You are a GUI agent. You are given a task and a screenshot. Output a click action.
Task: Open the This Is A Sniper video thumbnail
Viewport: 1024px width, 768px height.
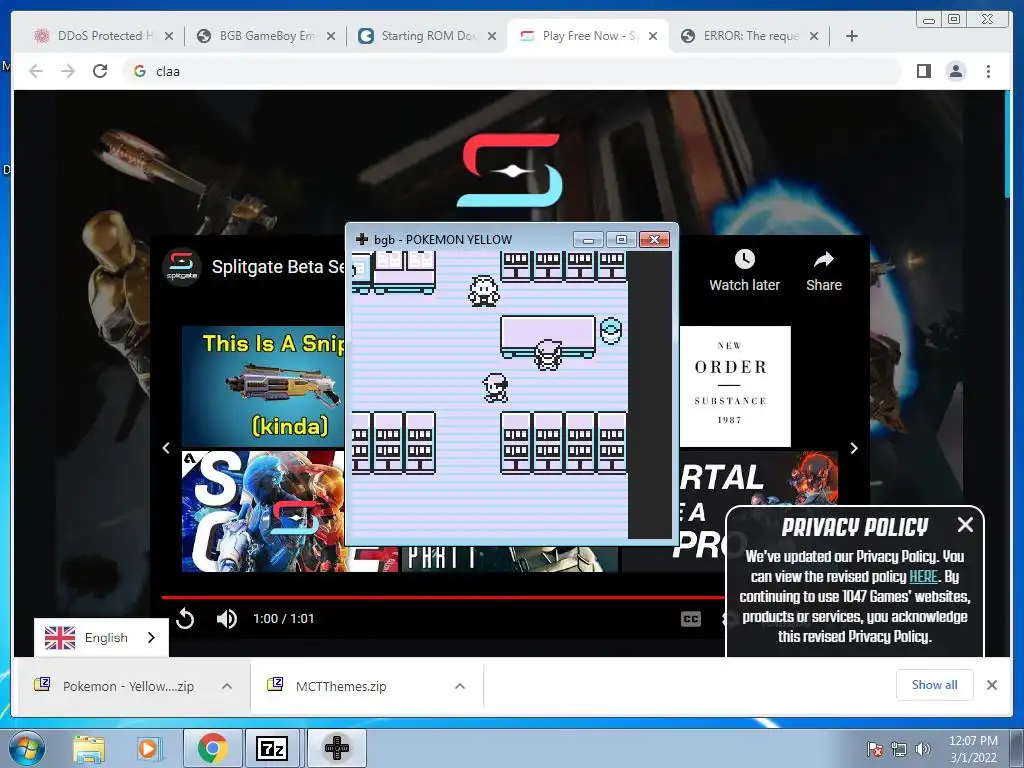(x=263, y=387)
